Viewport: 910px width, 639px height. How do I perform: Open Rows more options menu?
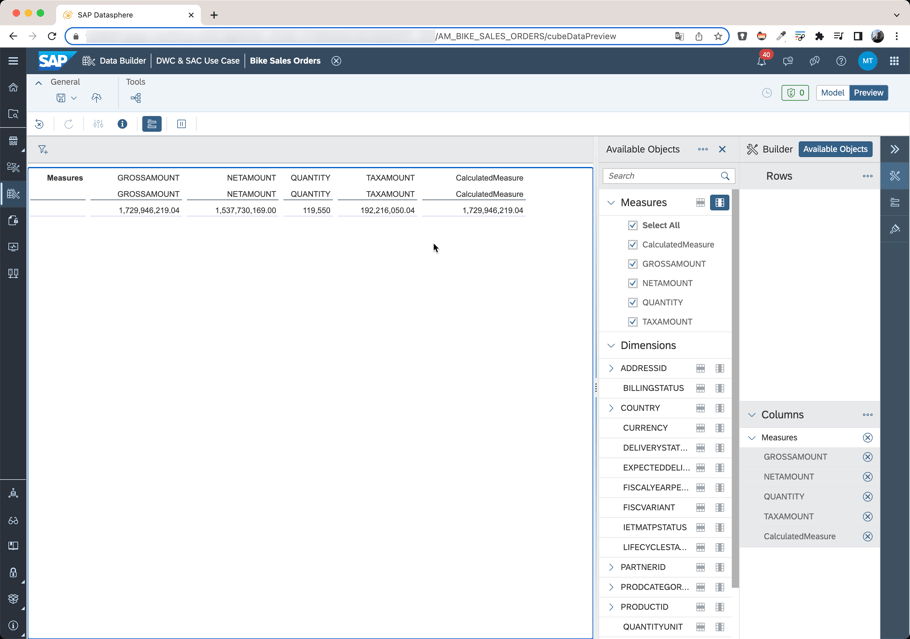867,176
